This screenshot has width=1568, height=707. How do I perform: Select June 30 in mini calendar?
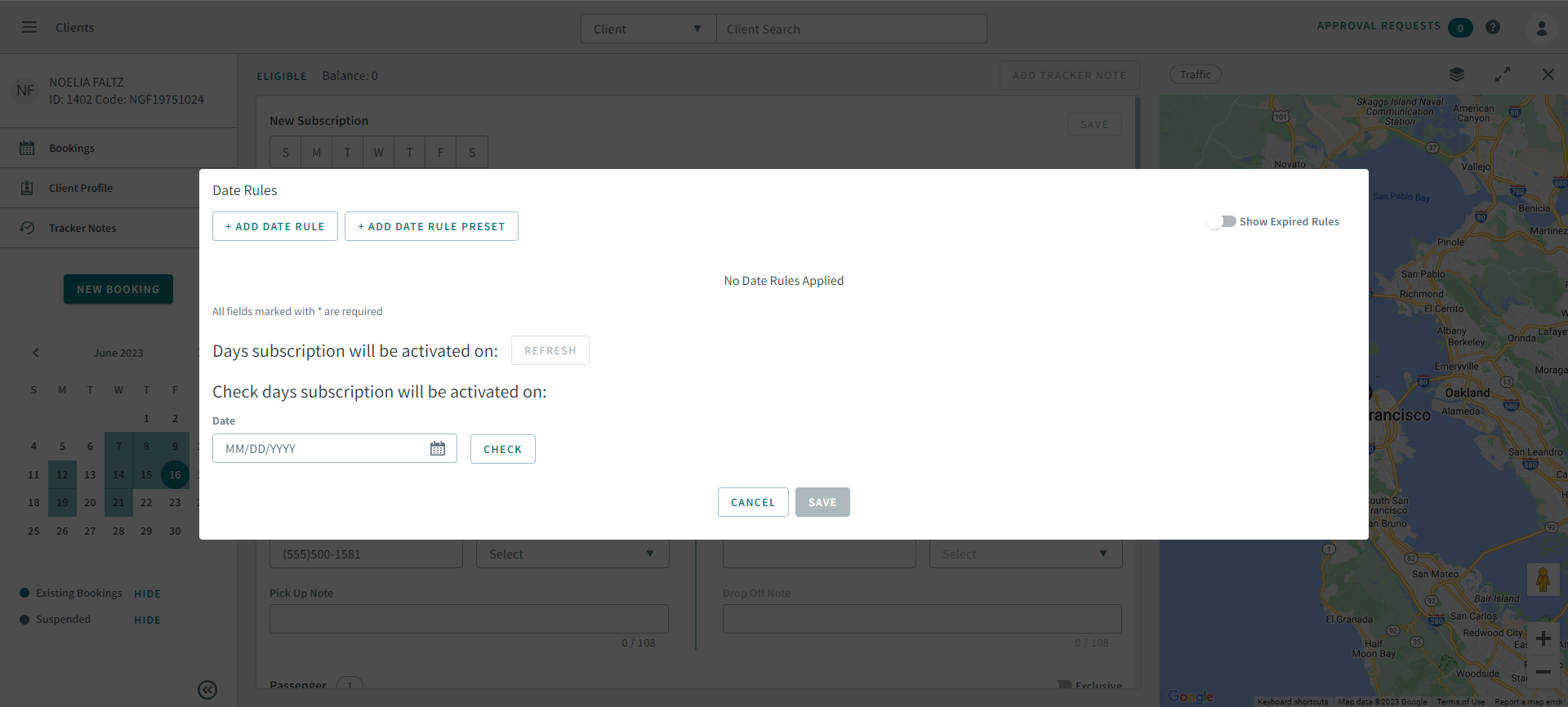pos(175,531)
